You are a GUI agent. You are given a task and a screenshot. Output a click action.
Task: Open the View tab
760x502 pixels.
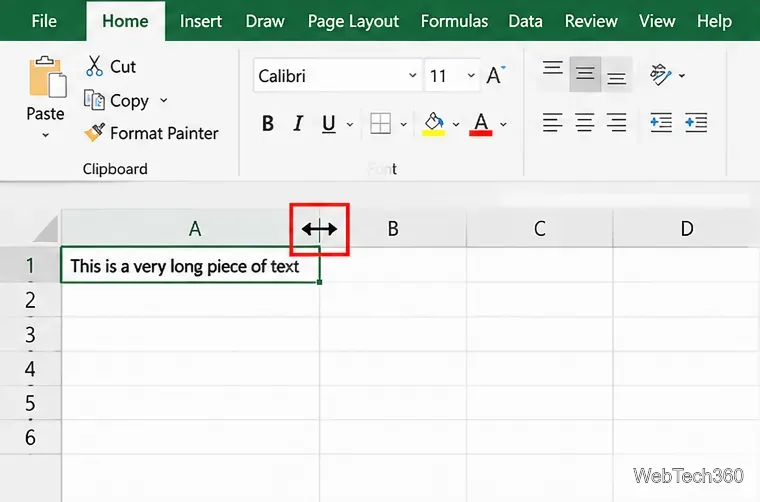[x=657, y=21]
